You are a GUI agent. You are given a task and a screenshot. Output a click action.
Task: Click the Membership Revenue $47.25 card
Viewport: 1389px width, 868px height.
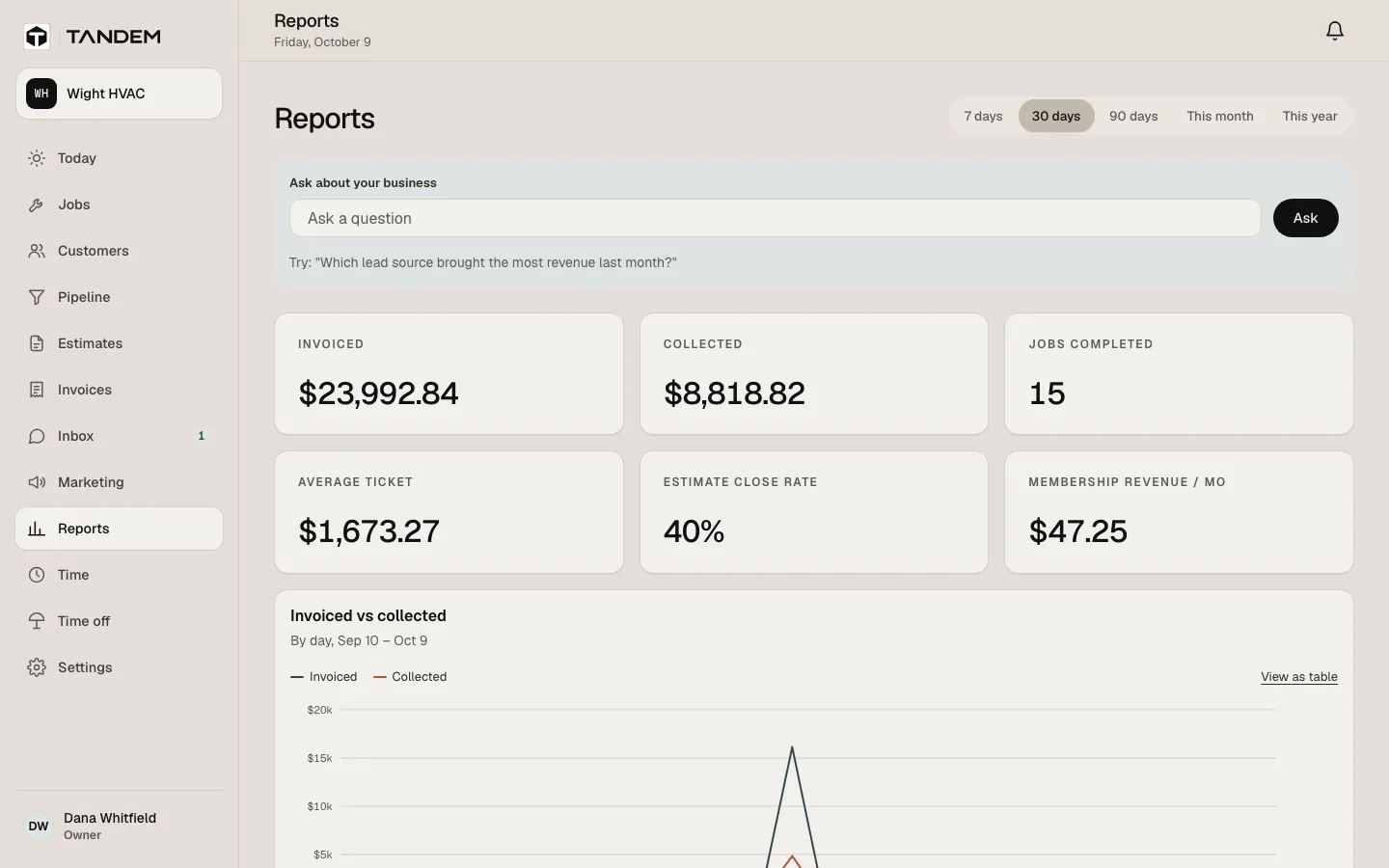[x=1179, y=512]
